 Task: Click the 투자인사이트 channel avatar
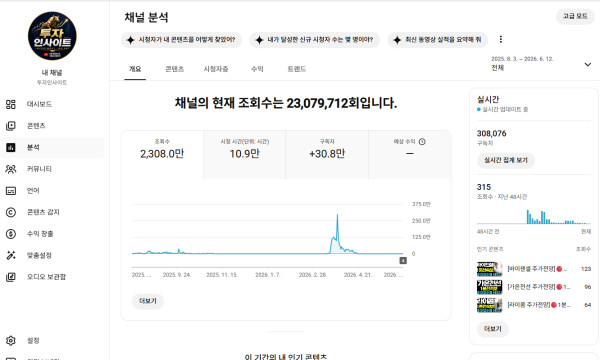[x=52, y=36]
